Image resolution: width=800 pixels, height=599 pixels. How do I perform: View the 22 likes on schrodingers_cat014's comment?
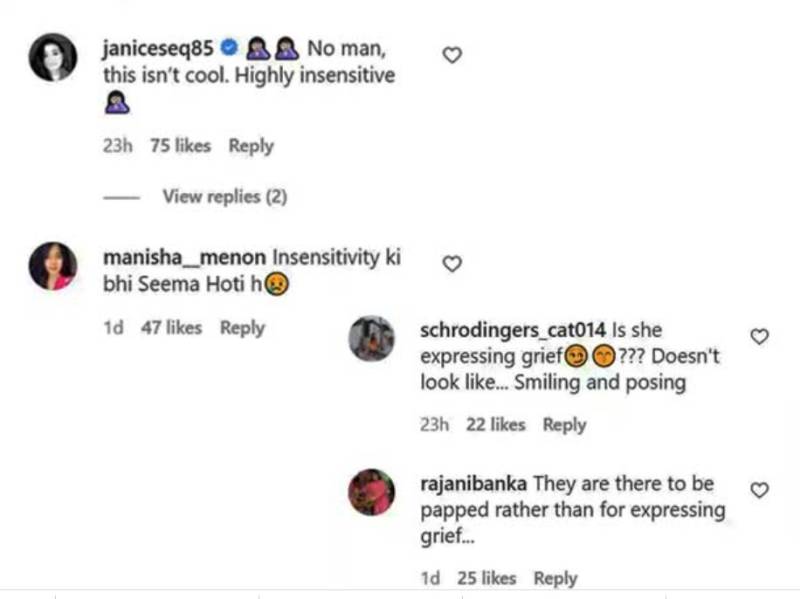pyautogui.click(x=495, y=425)
